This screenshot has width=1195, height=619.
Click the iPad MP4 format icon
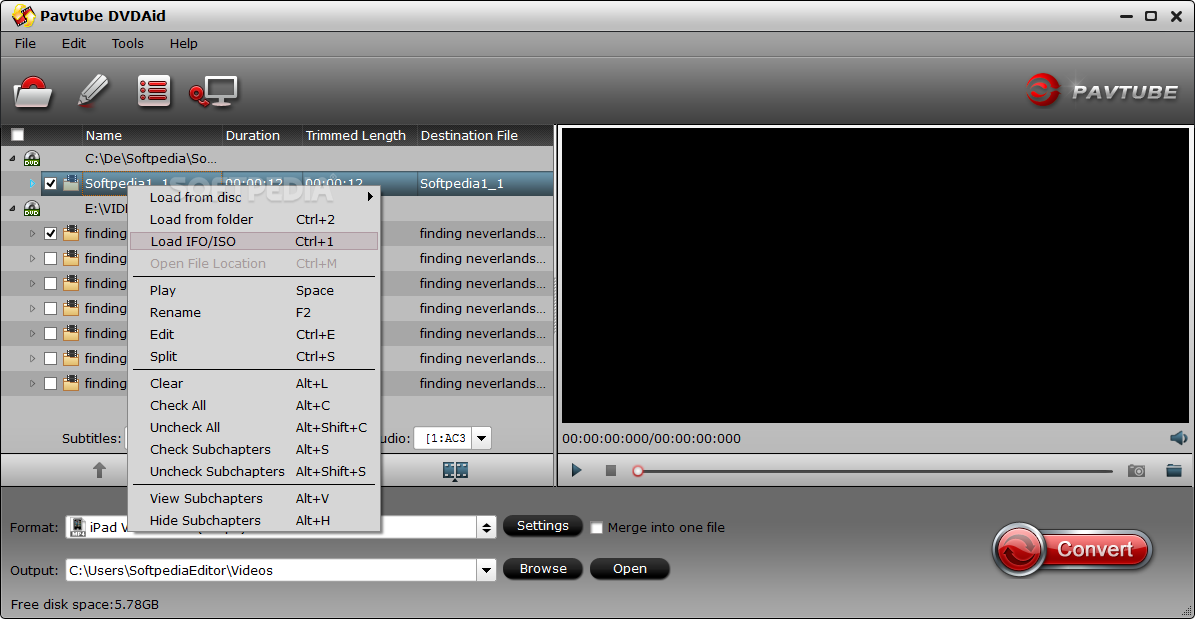click(78, 527)
